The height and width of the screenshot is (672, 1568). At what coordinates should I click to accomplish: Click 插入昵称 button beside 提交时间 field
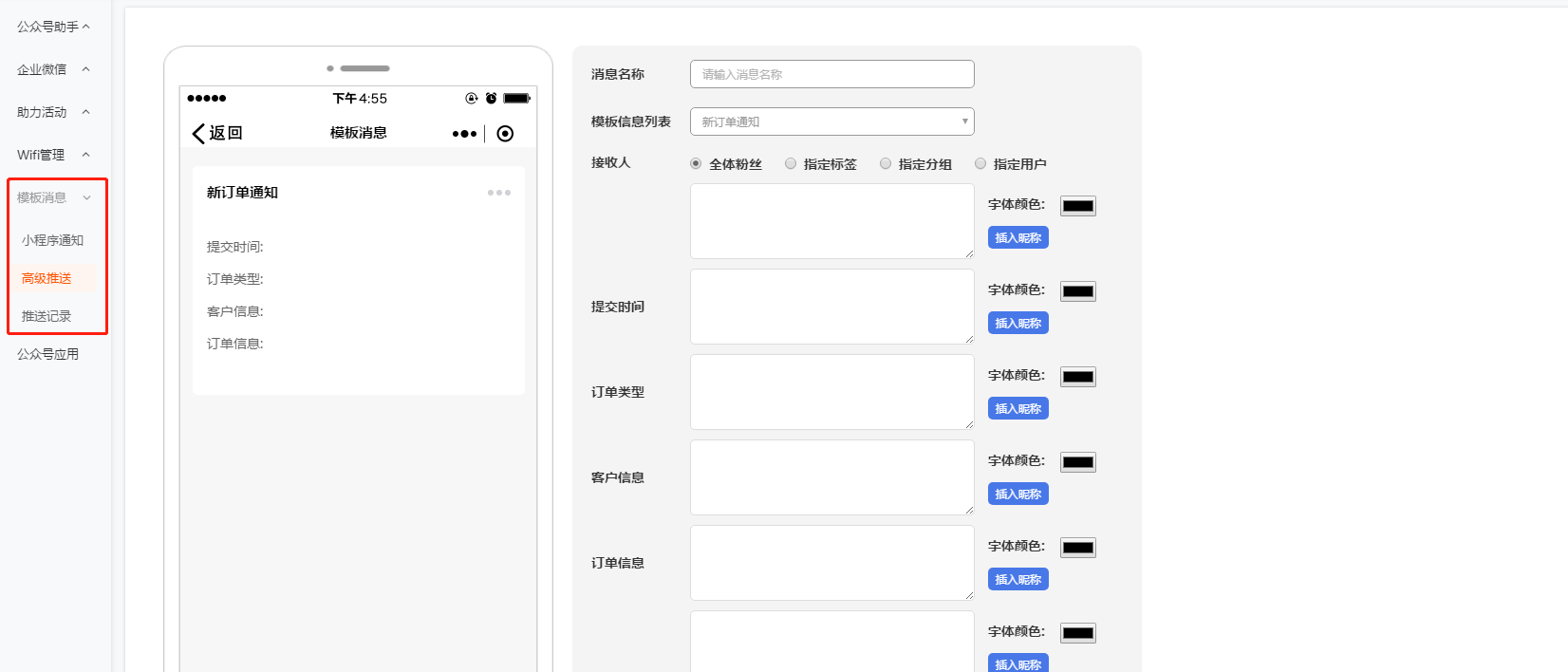[x=1017, y=324]
